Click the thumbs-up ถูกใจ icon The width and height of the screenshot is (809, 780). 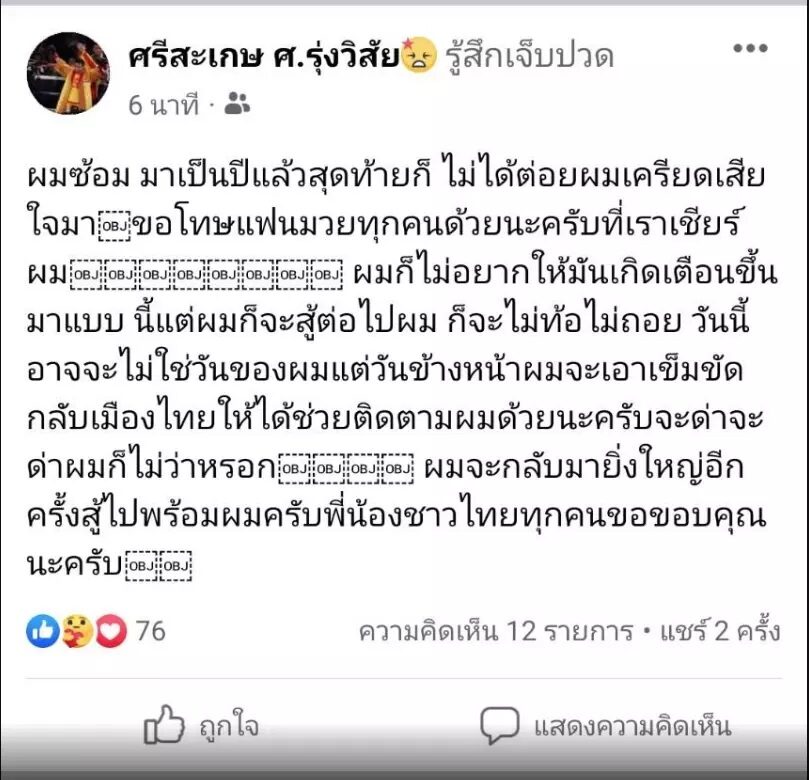[164, 724]
